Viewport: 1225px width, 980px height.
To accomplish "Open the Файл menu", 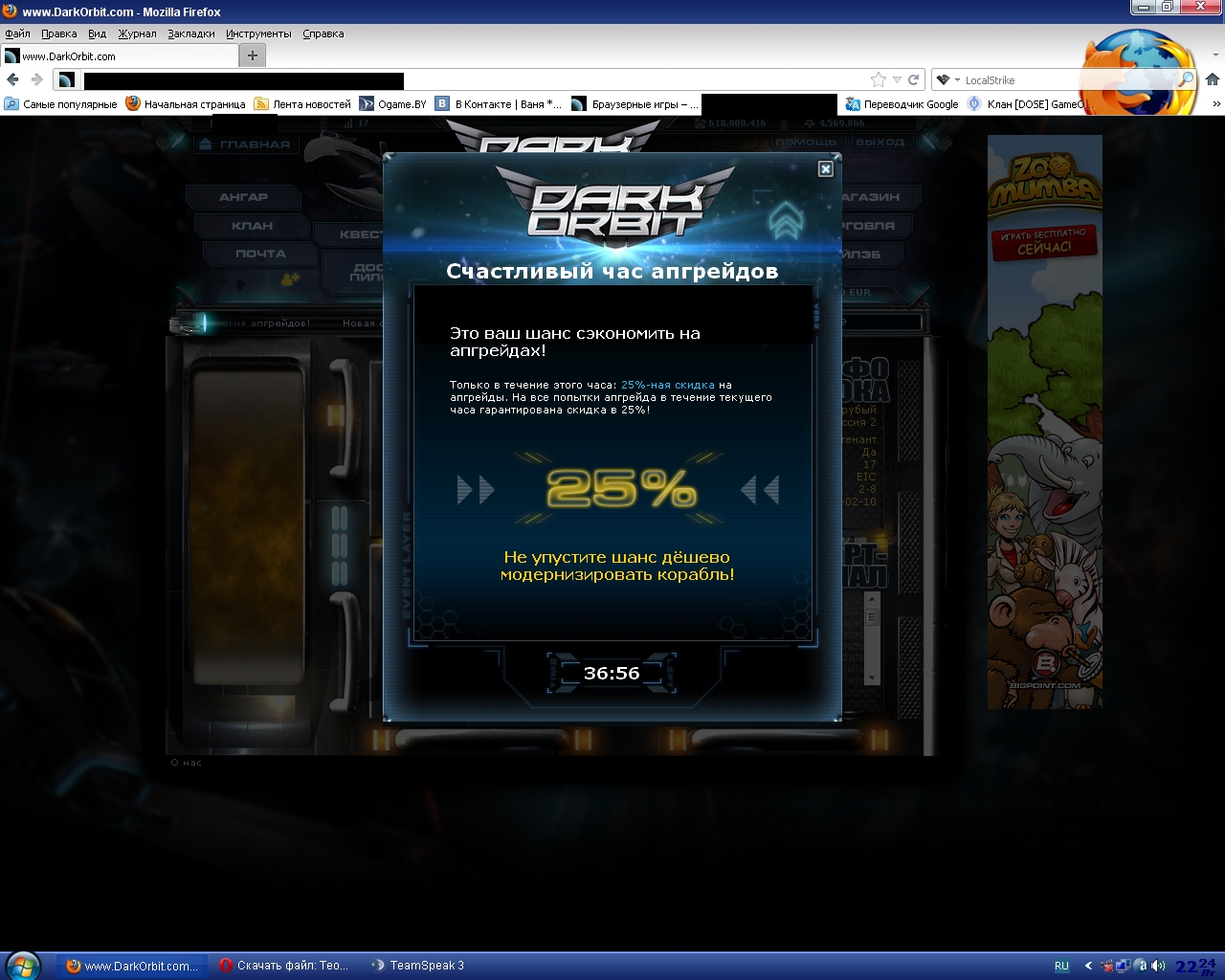I will (x=17, y=33).
